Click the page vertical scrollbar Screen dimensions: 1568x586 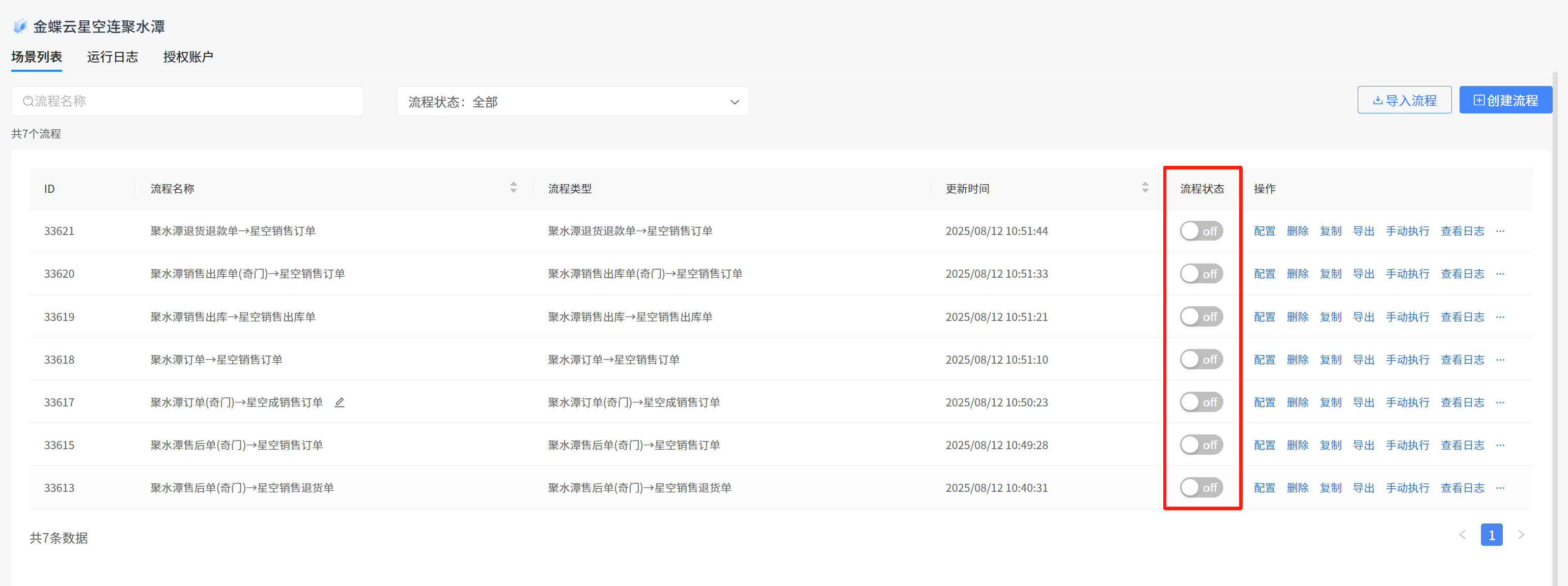pyautogui.click(x=1555, y=329)
